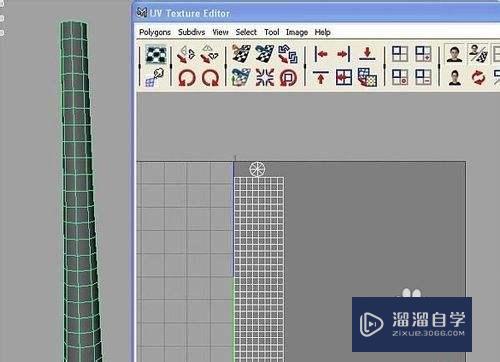Open the Select menu
Viewport: 500px width, 362px height.
coord(246,32)
